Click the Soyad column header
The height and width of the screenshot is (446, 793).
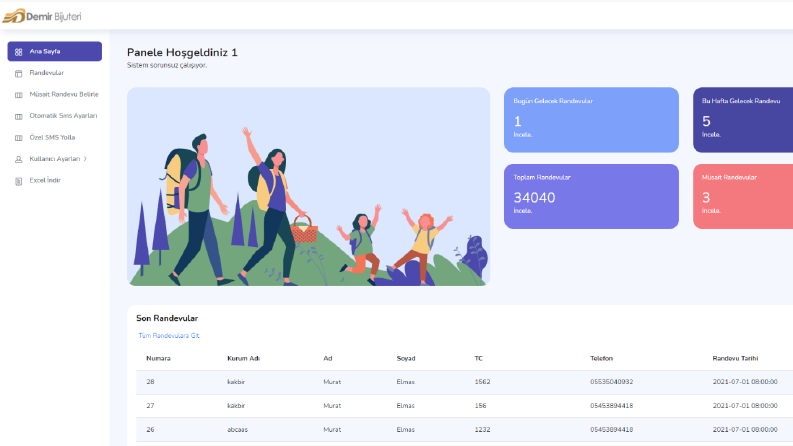406,359
